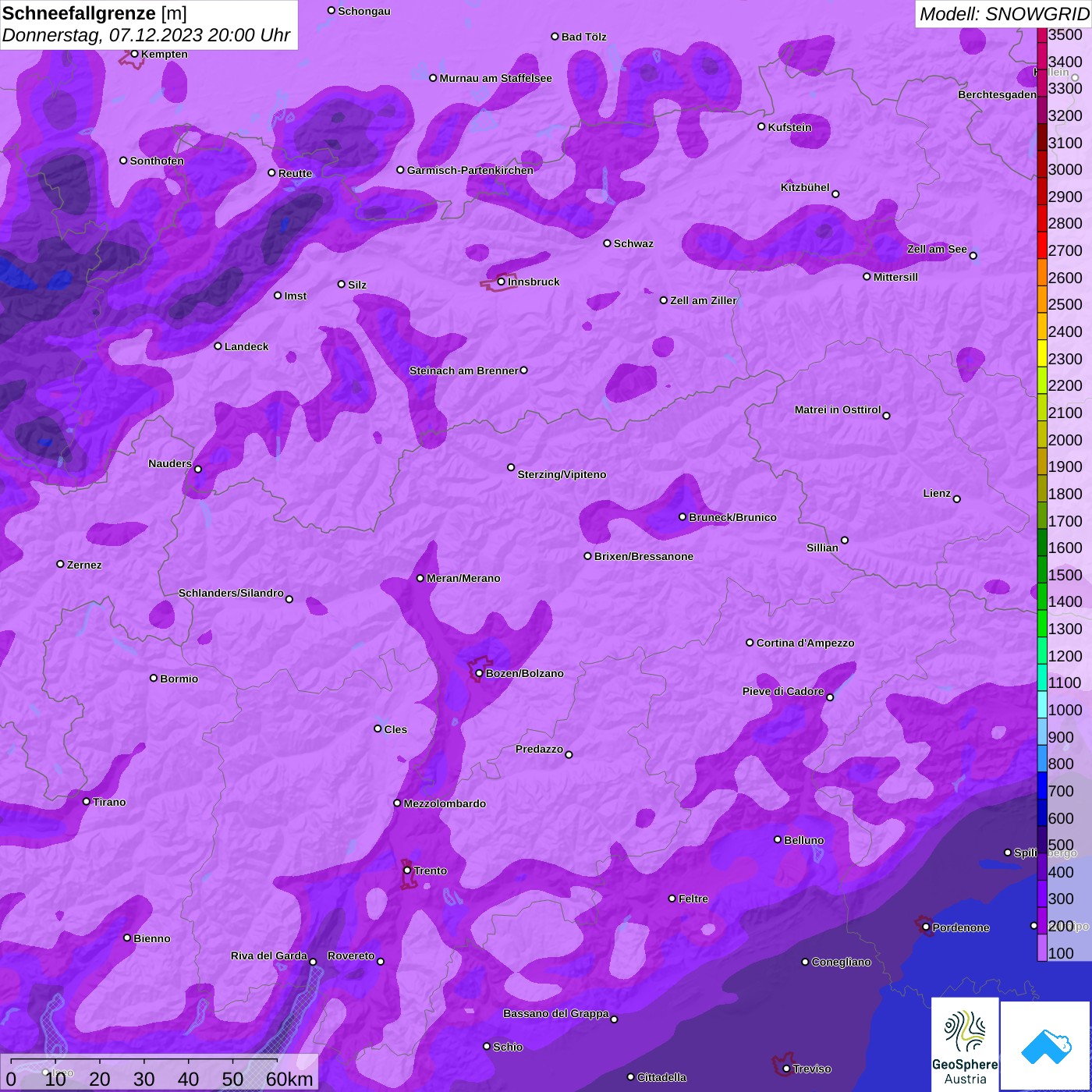1092x1092 pixels.
Task: Click the Cles label
Action: tap(395, 729)
